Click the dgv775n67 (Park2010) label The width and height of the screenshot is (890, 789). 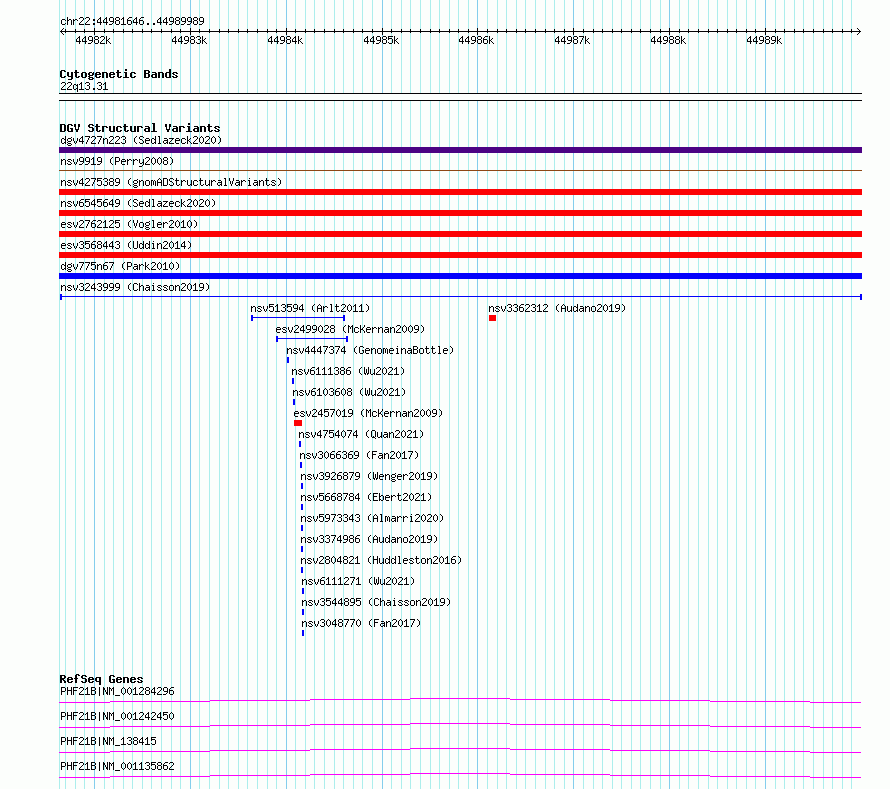[x=120, y=266]
